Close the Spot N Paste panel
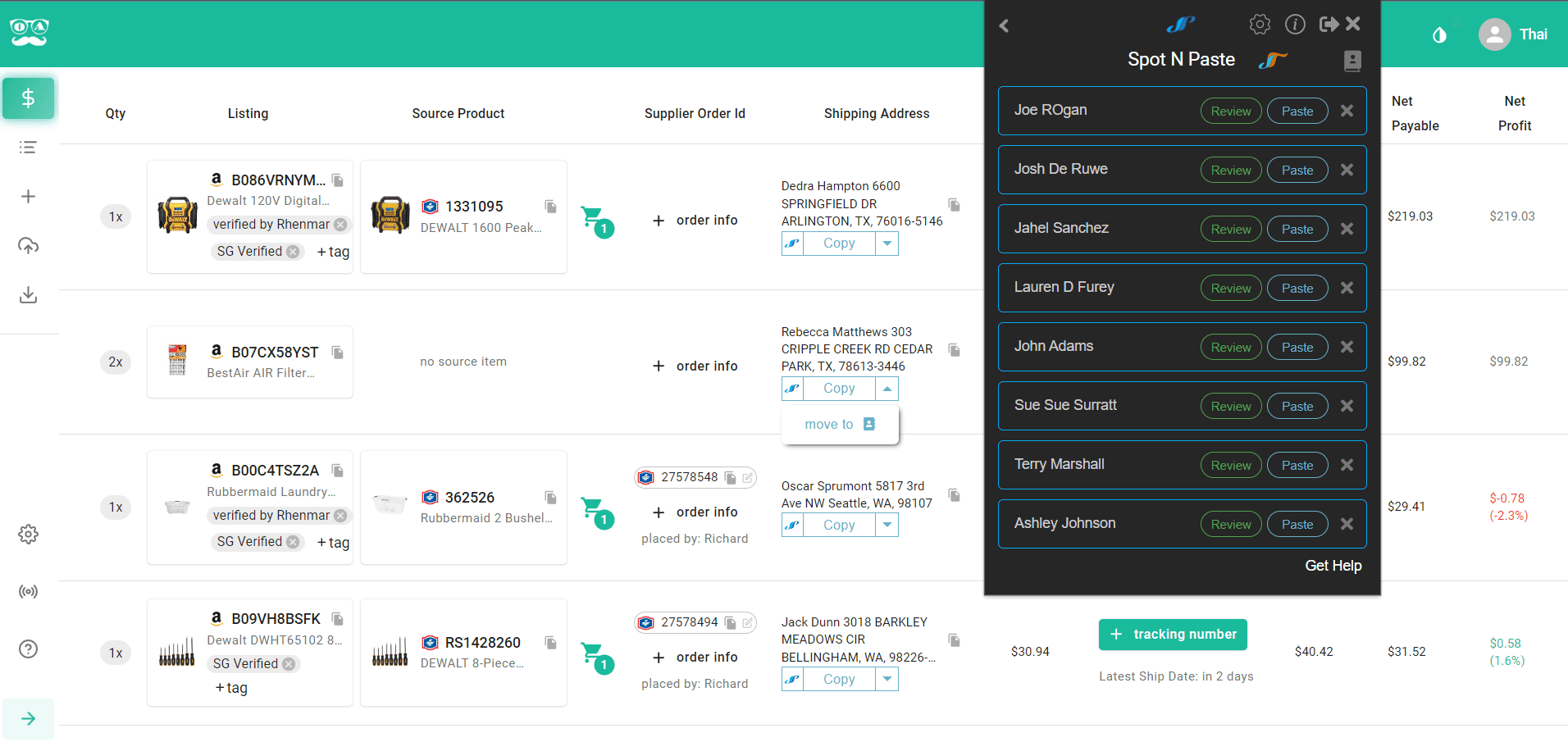The width and height of the screenshot is (1568, 742). (1353, 24)
